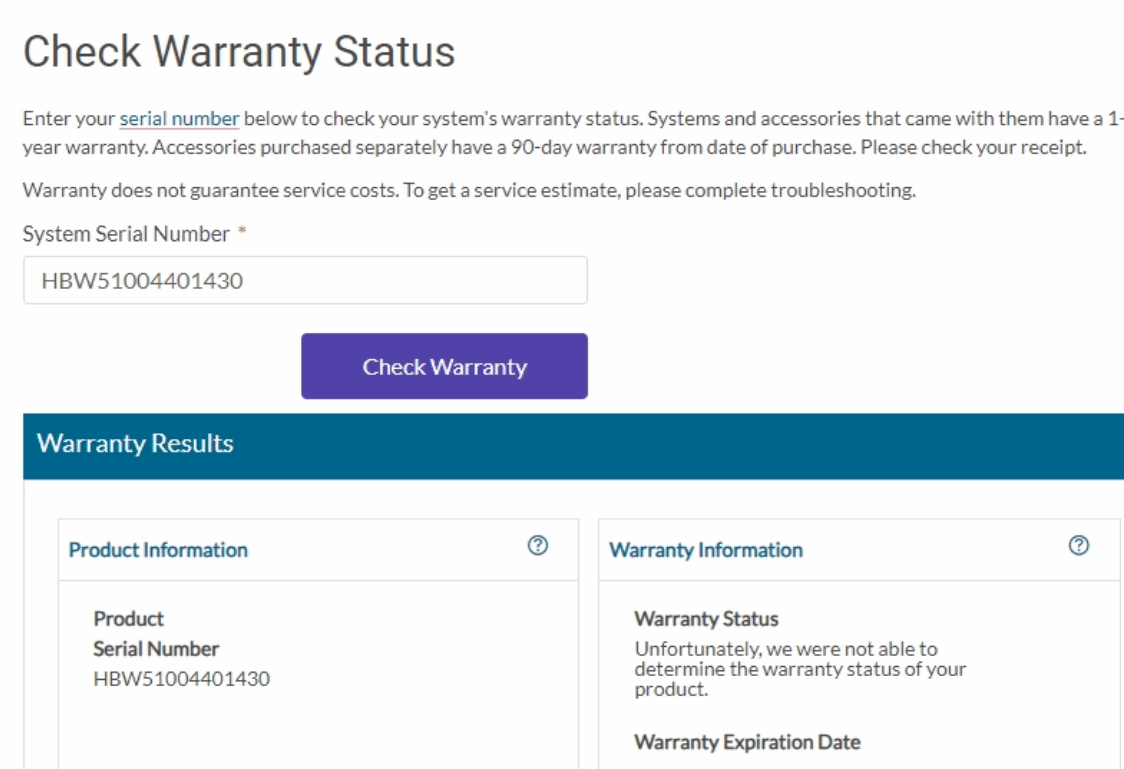This screenshot has height=769, width=1124.
Task: Click the help icon in Product Information
Action: pyautogui.click(x=538, y=545)
